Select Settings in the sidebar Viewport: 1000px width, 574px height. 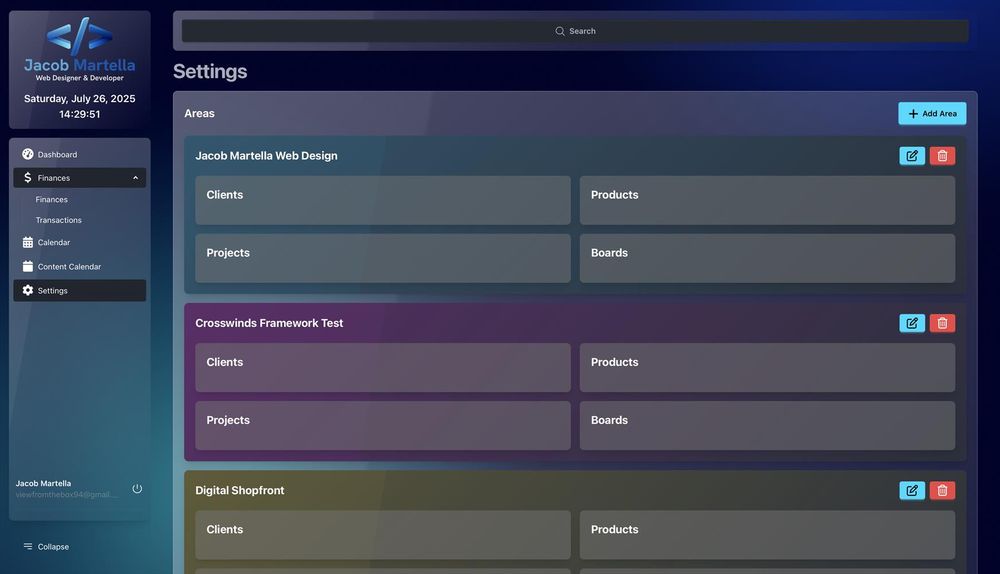pos(80,290)
